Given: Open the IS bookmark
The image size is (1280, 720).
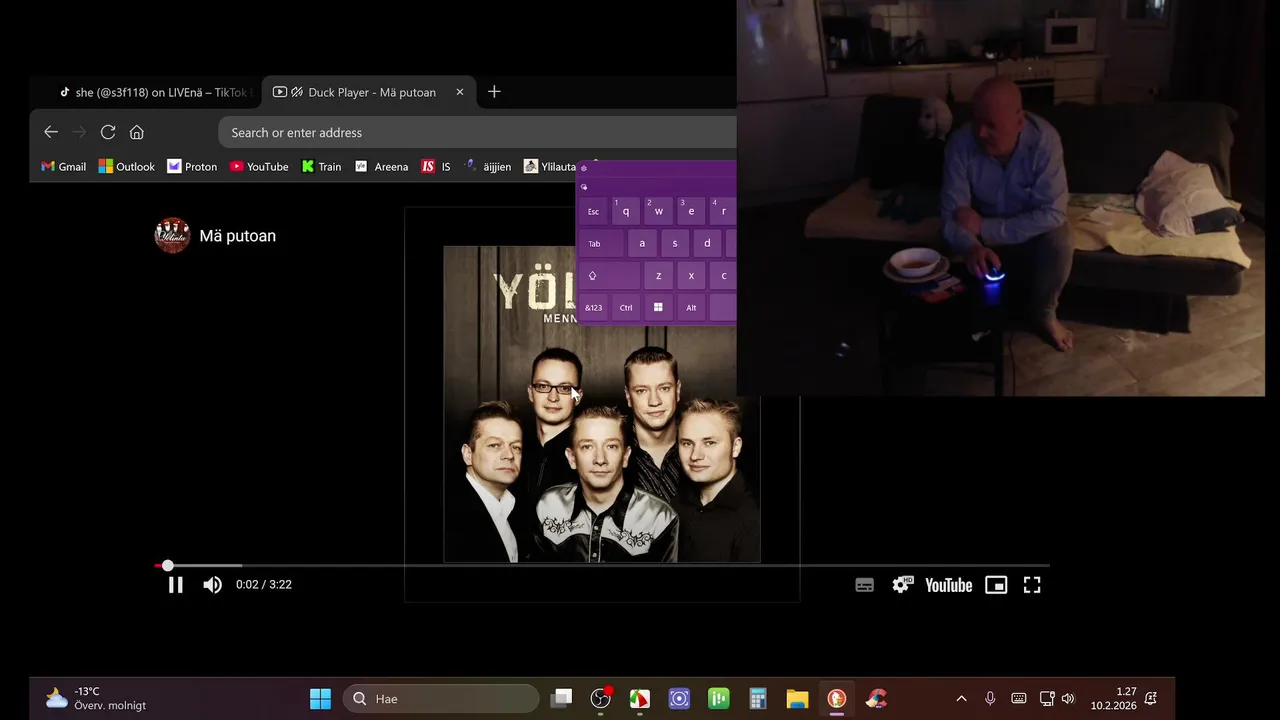Looking at the screenshot, I should click(x=436, y=167).
